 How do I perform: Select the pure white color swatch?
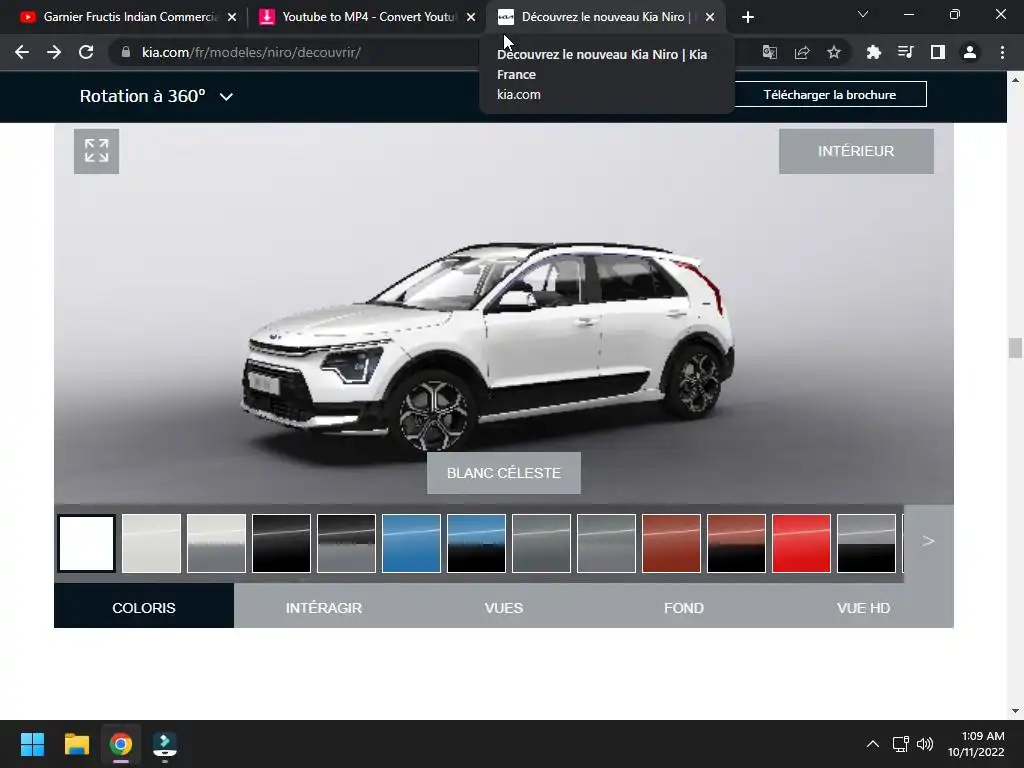86,543
